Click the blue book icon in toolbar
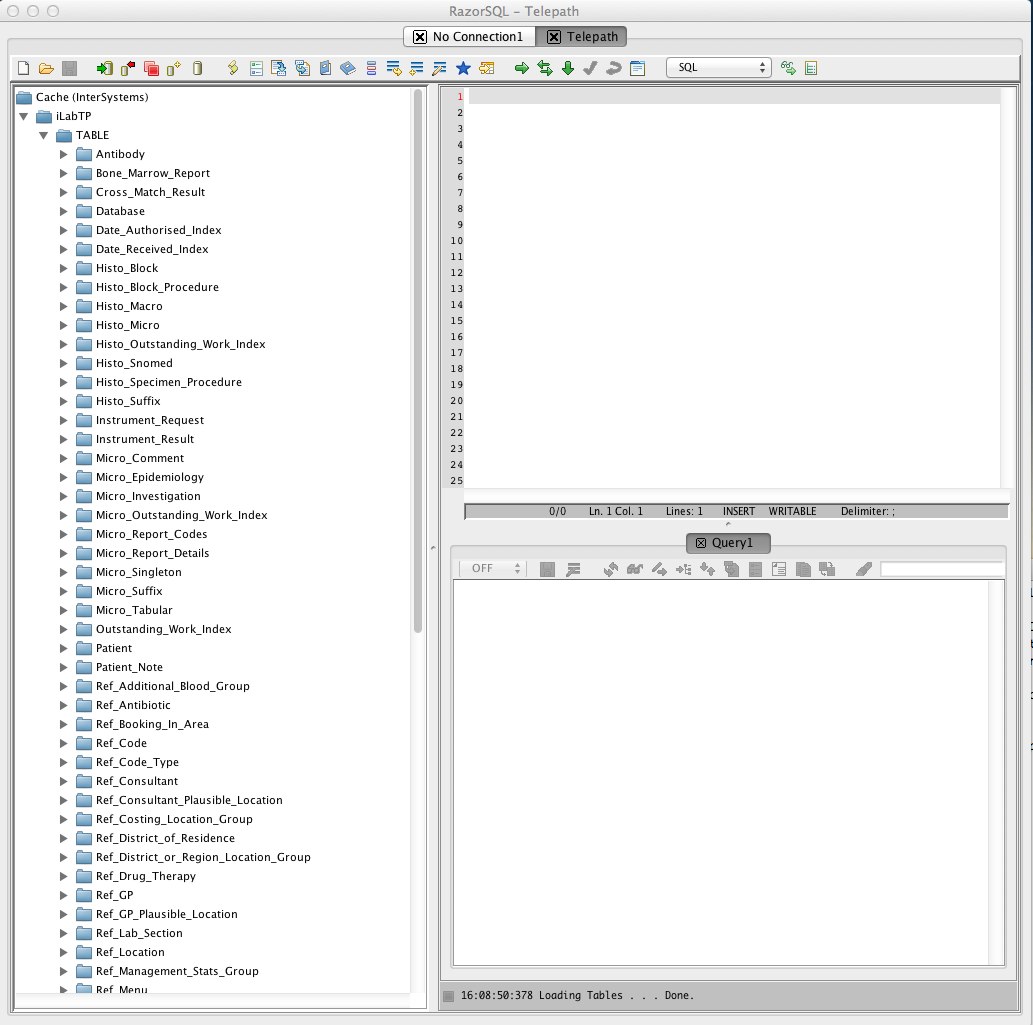Screen dimensions: 1033x1025 tap(348, 68)
